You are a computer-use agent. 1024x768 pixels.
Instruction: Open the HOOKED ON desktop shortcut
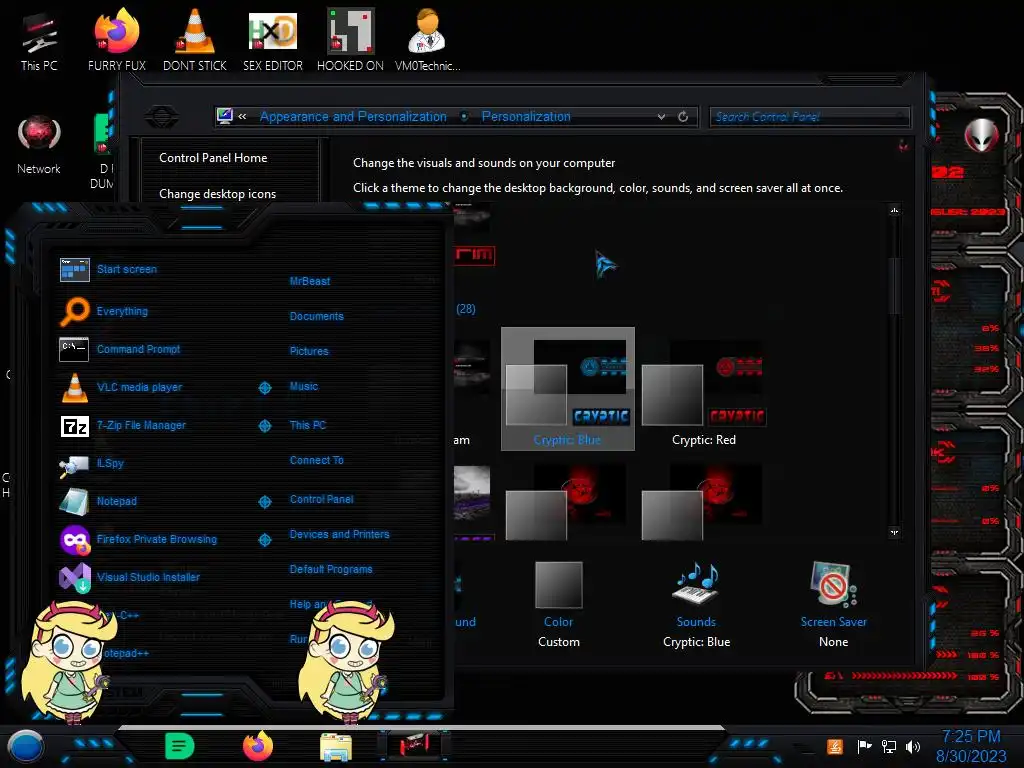tap(351, 40)
